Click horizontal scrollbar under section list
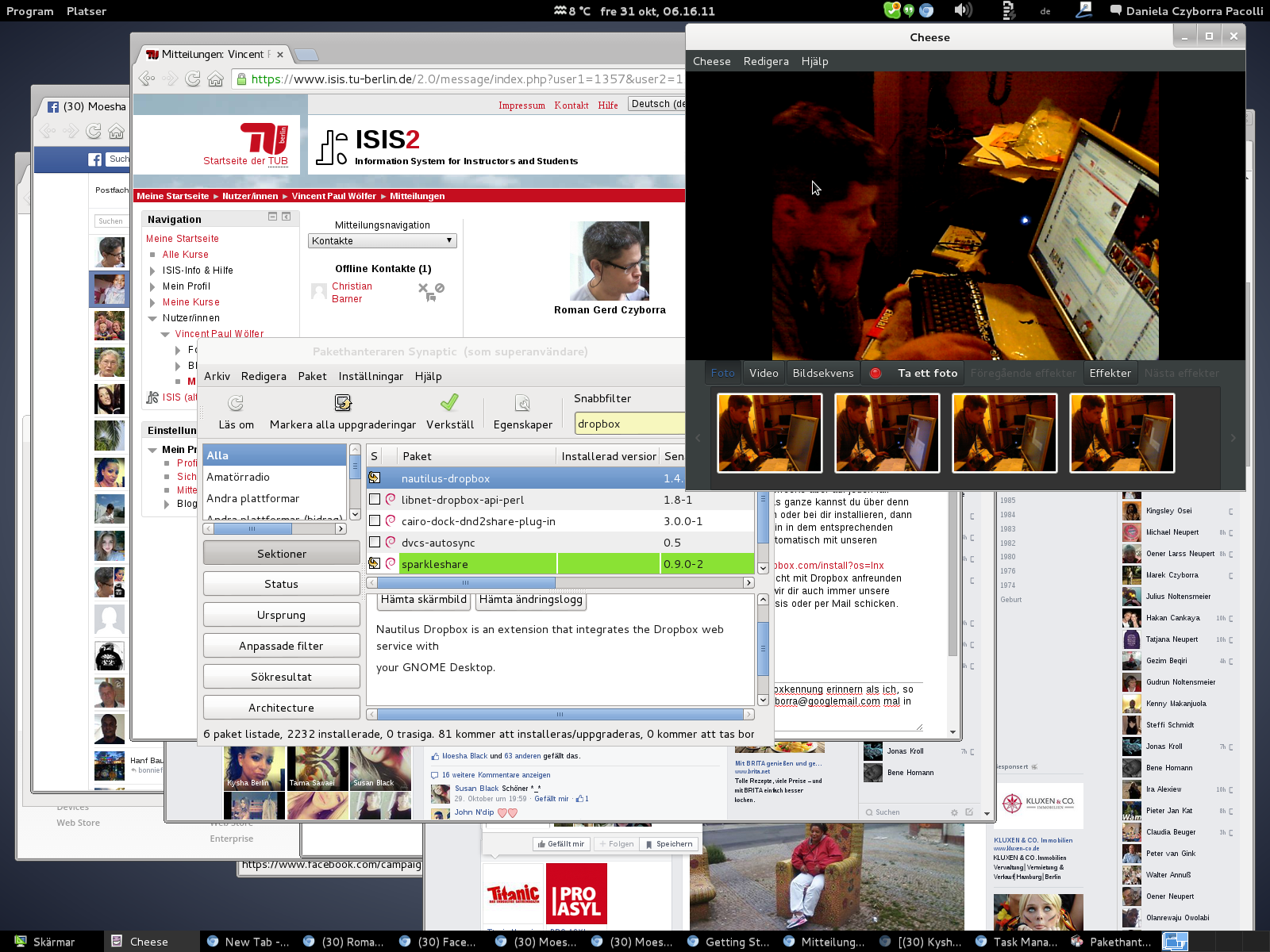The width and height of the screenshot is (1270, 952). (275, 528)
